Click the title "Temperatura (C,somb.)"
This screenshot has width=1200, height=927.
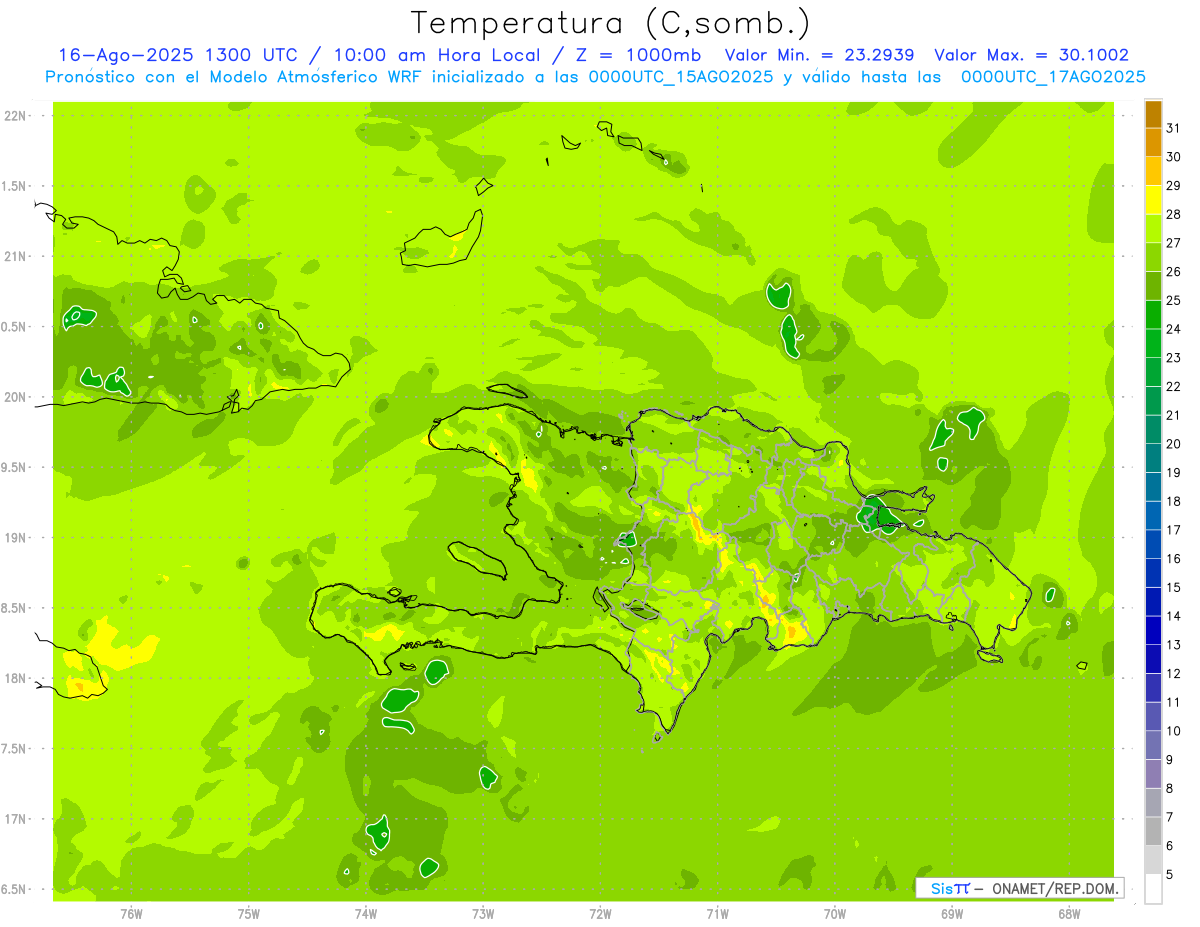pyautogui.click(x=610, y=23)
